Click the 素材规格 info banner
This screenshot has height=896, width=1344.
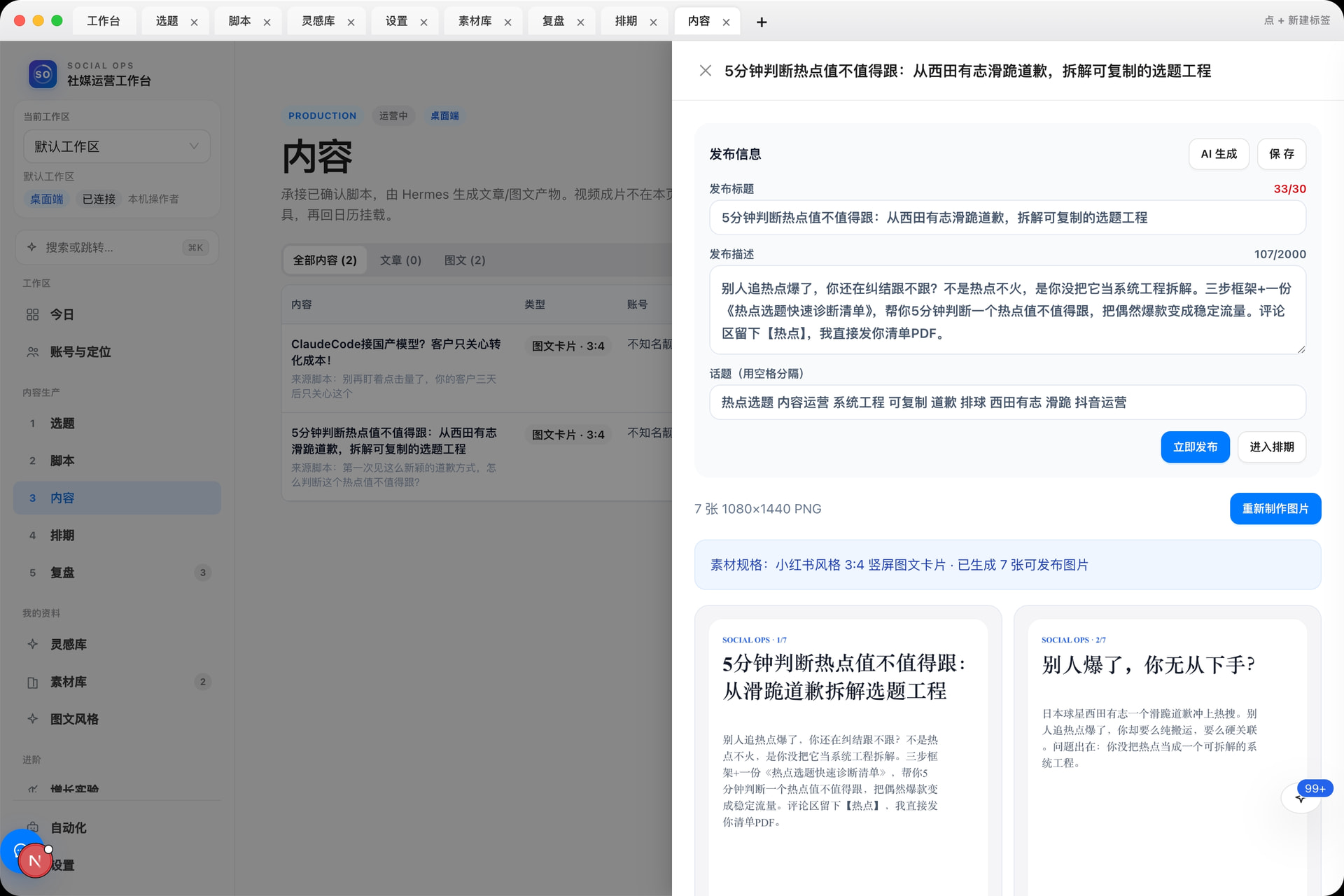[x=1007, y=565]
